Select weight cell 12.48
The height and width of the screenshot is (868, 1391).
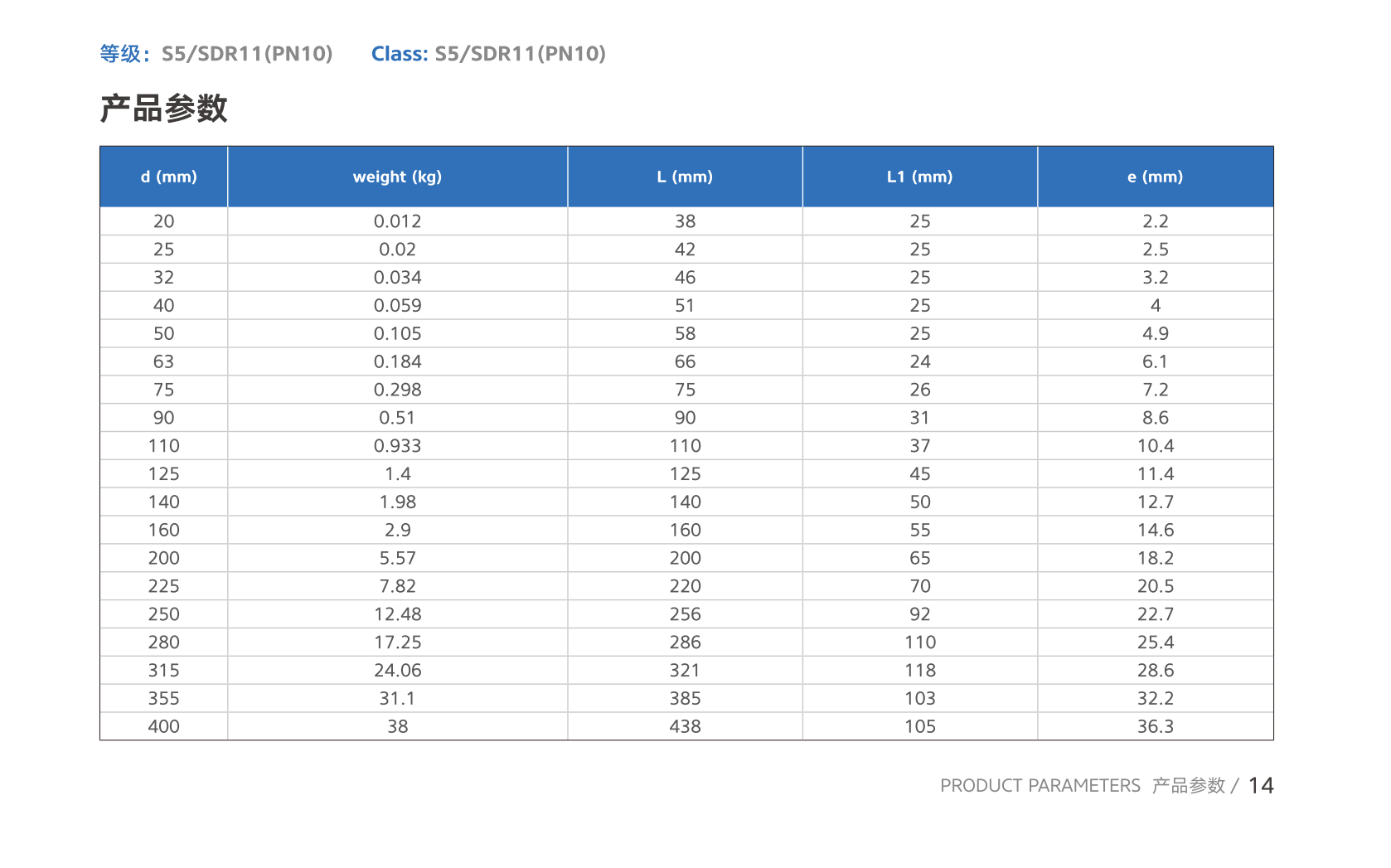point(398,614)
